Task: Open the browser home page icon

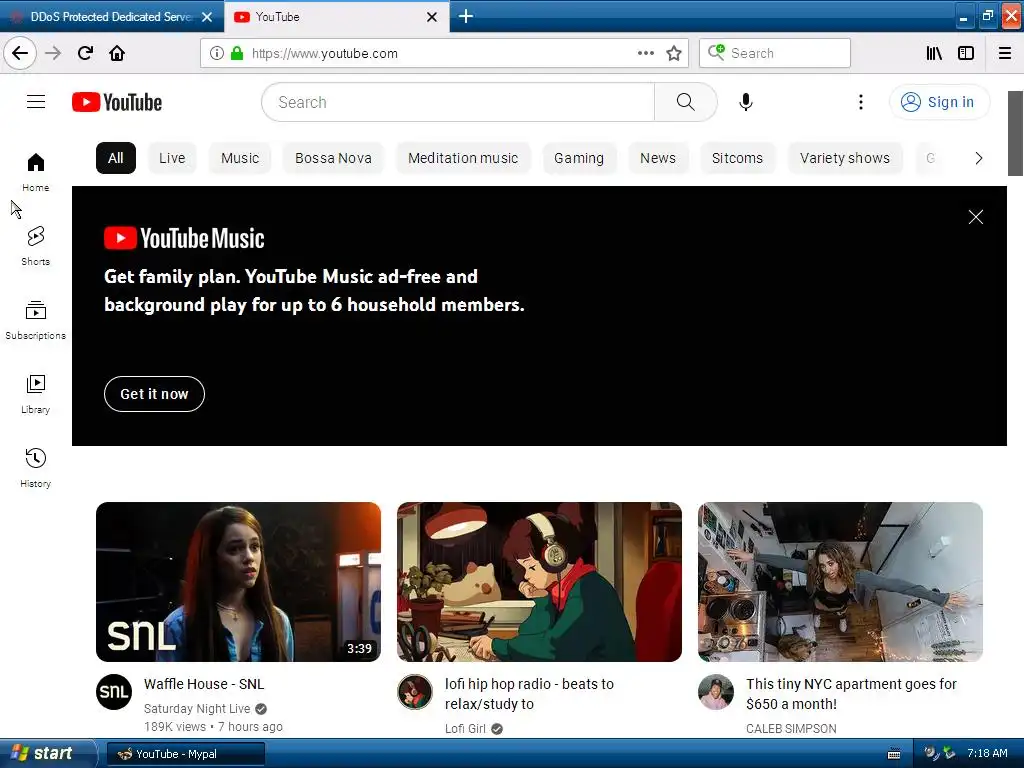Action: 117,53
